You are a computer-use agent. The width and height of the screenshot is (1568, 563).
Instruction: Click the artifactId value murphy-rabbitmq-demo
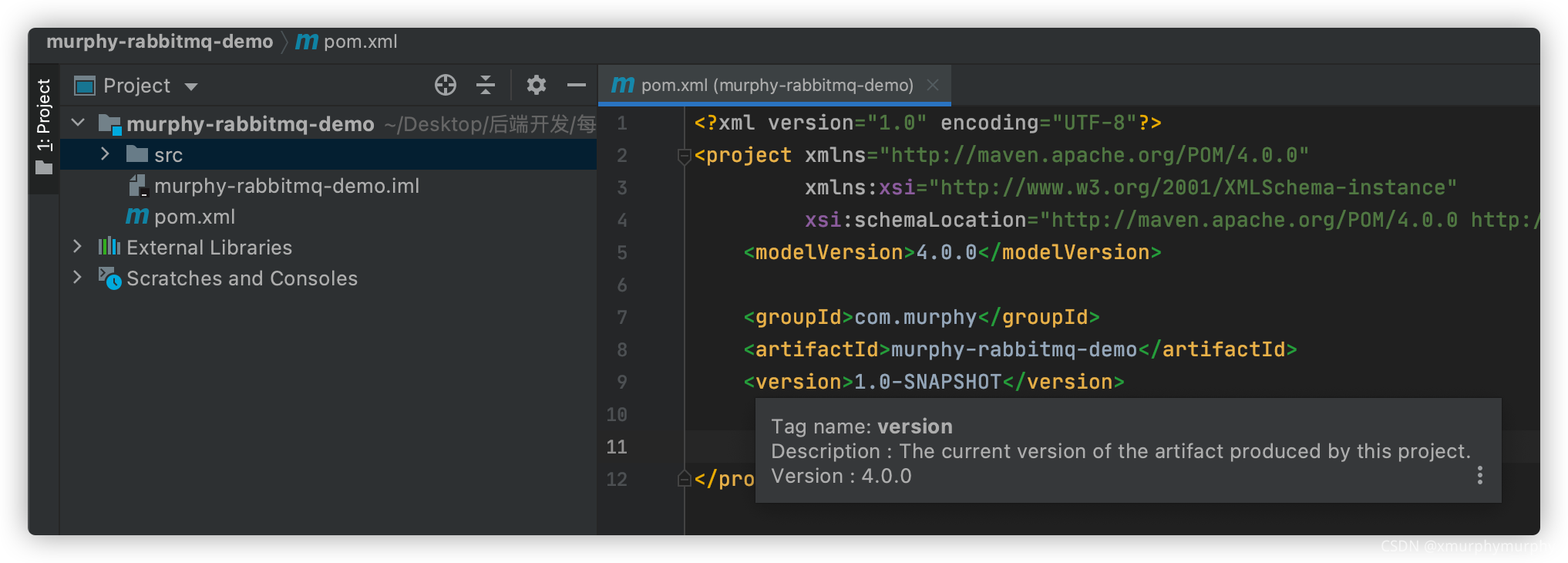1014,349
